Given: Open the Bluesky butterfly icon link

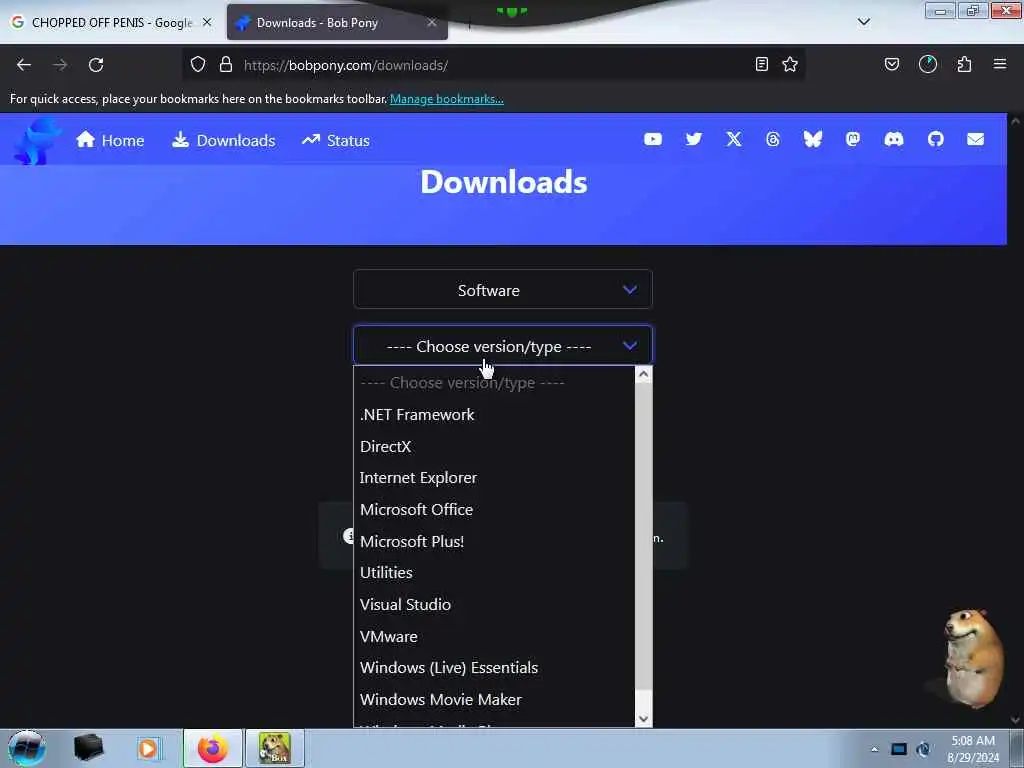Looking at the screenshot, I should pyautogui.click(x=813, y=139).
